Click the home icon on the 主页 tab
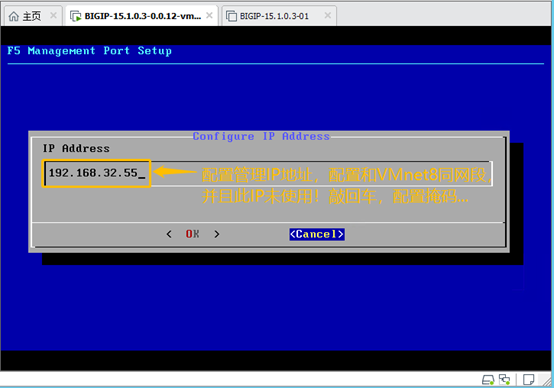 13,16
